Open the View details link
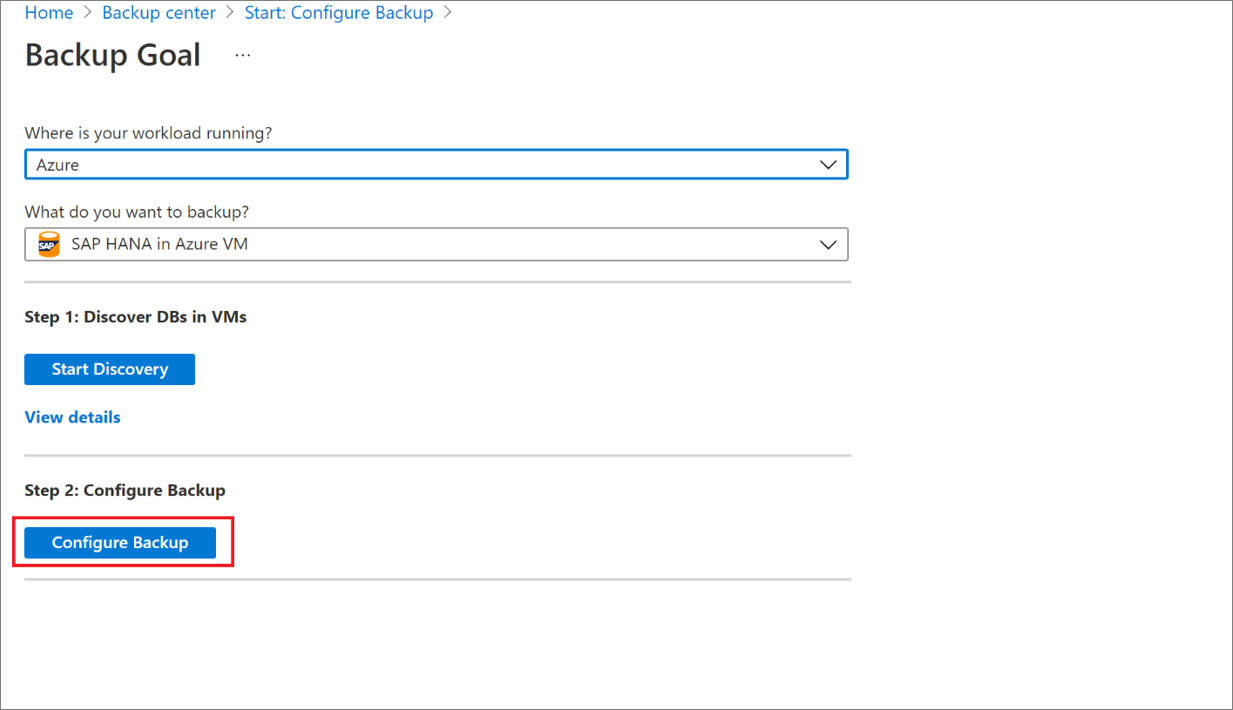1233x710 pixels. click(x=71, y=417)
